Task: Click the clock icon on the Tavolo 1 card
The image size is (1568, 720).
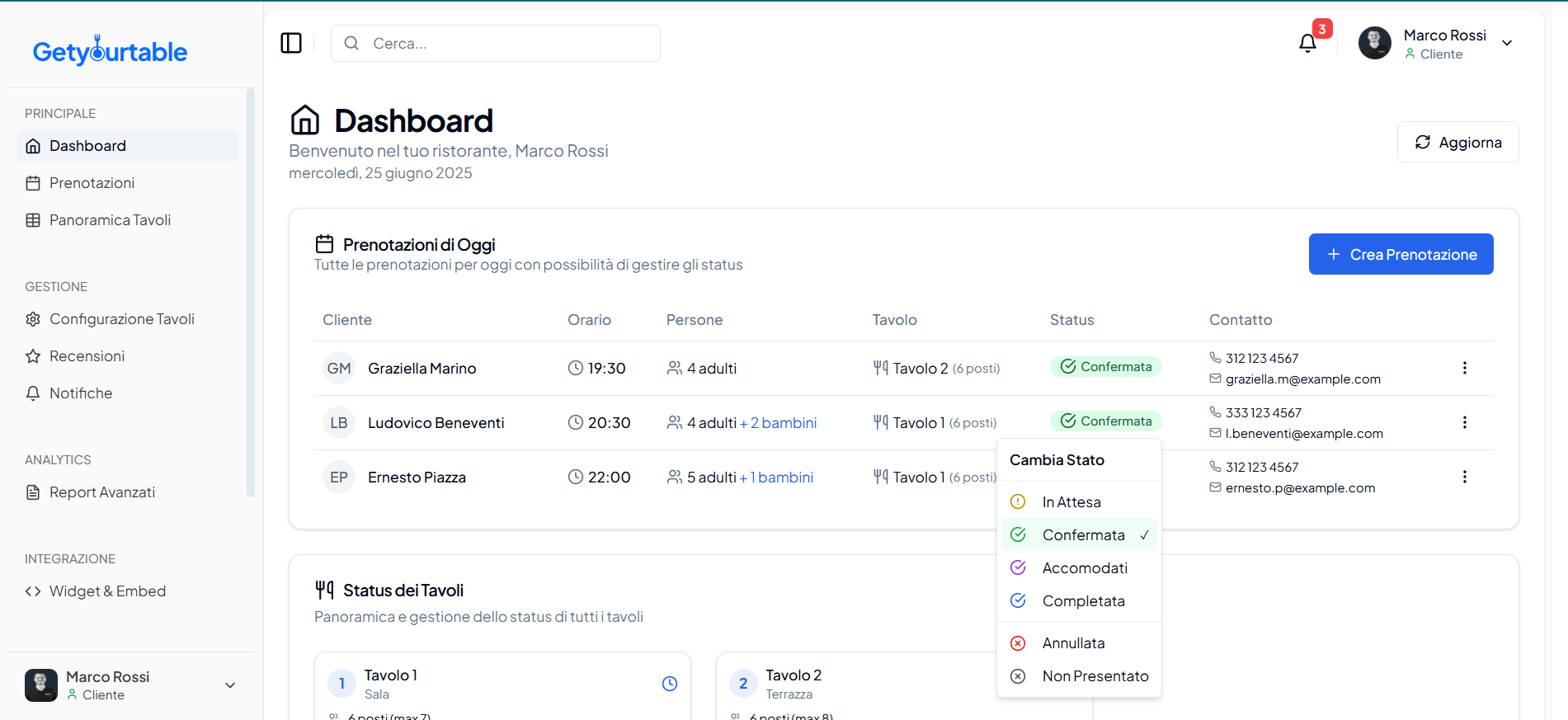Action: point(670,684)
